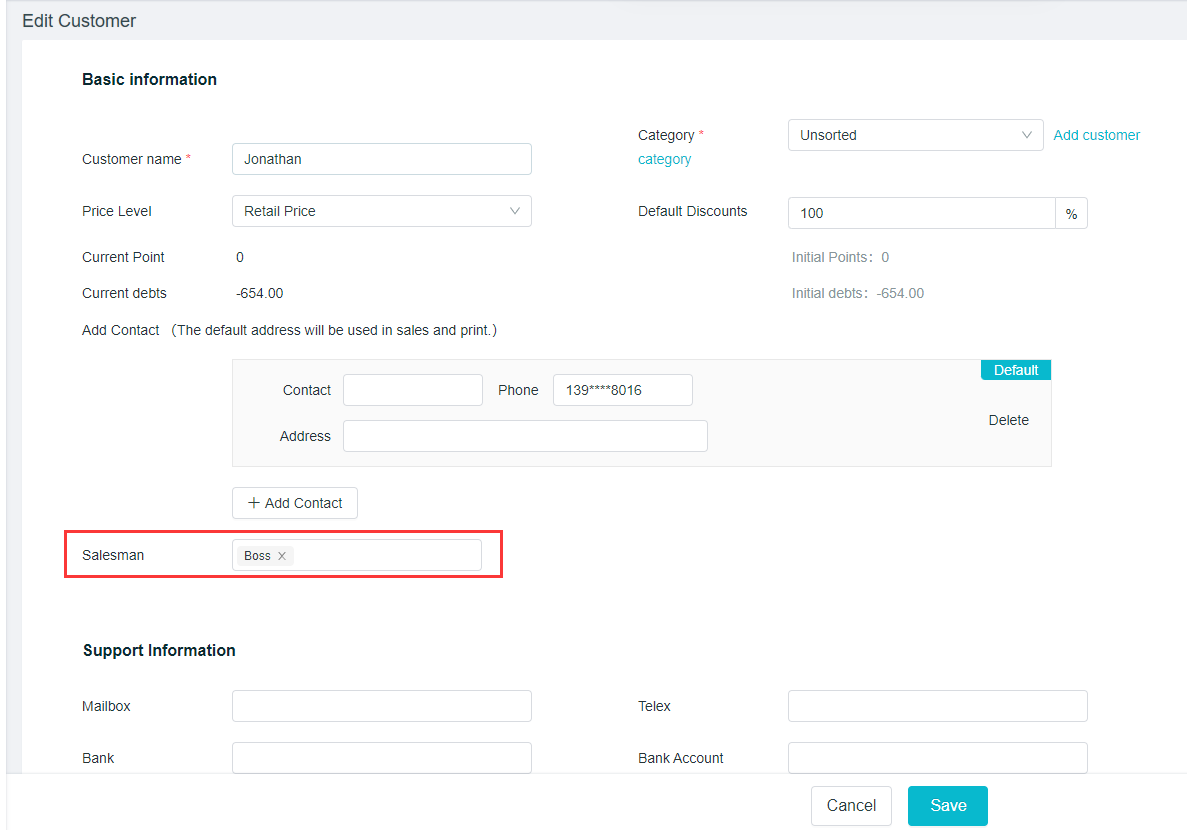Open the Salesman selection box

click(386, 556)
